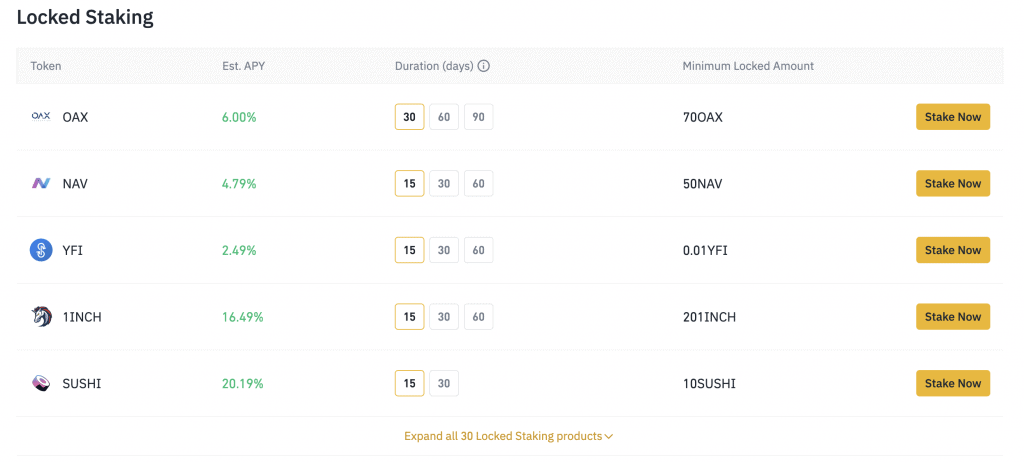The image size is (1024, 463).
Task: Click the Est. APY column header
Action: pyautogui.click(x=244, y=66)
